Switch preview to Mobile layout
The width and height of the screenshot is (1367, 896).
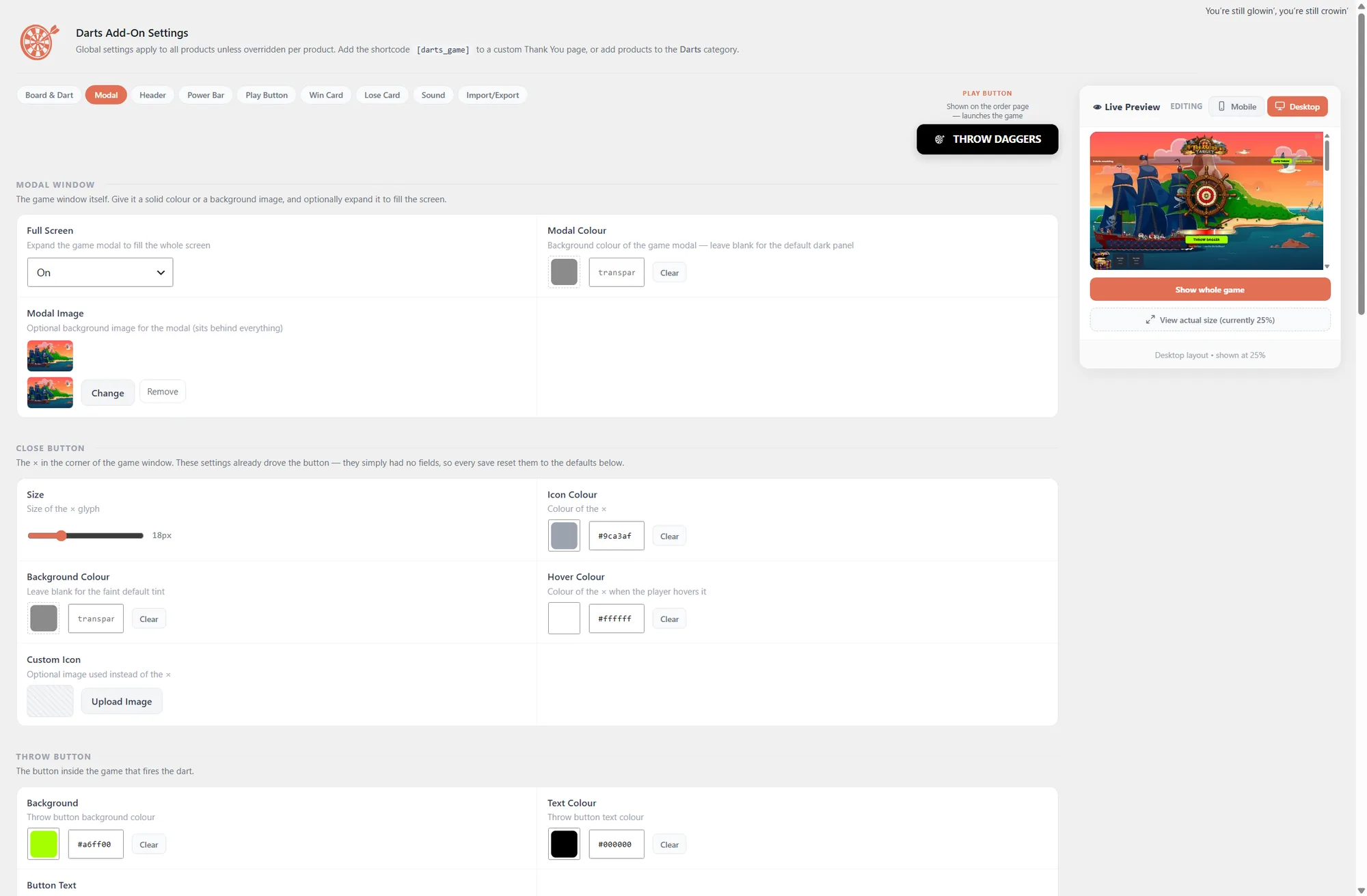click(1236, 107)
